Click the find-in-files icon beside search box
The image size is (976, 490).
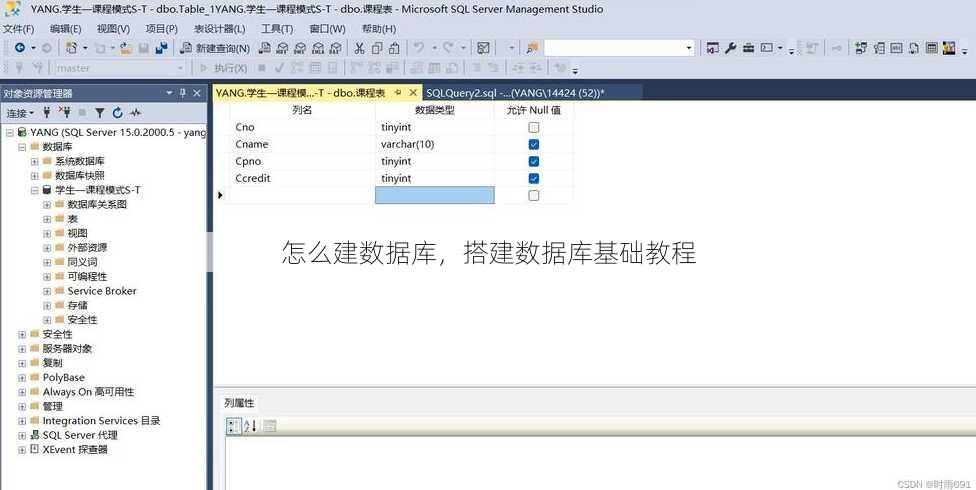tap(532, 48)
